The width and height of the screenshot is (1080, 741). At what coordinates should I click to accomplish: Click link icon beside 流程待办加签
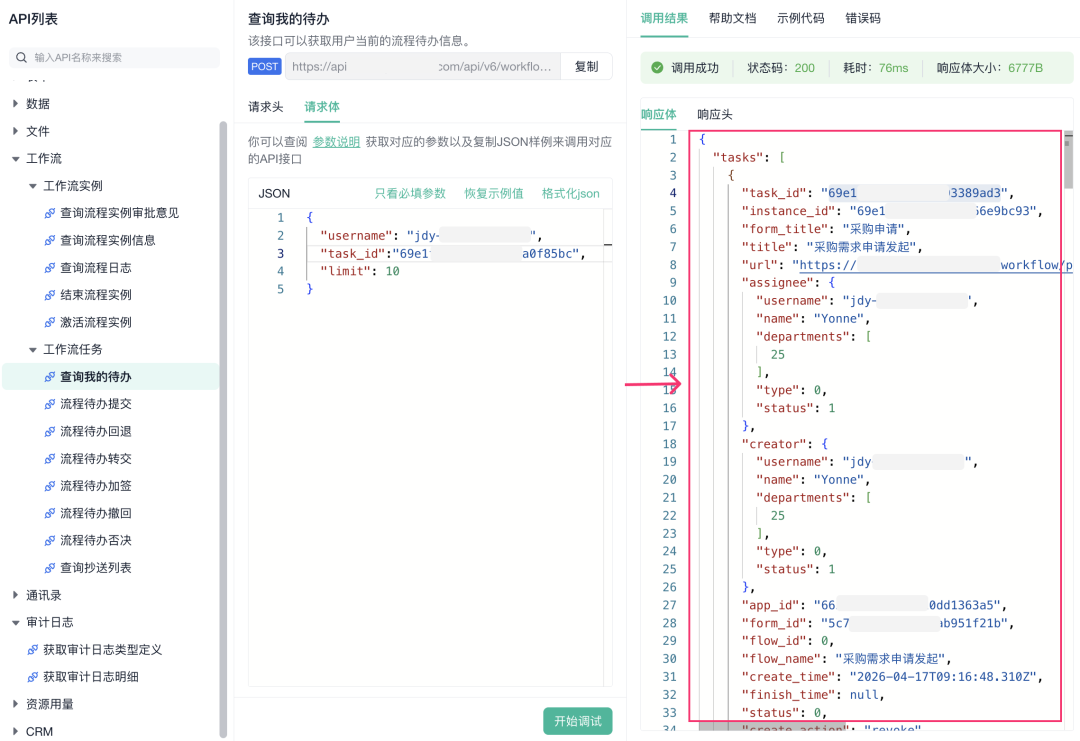[x=50, y=486]
